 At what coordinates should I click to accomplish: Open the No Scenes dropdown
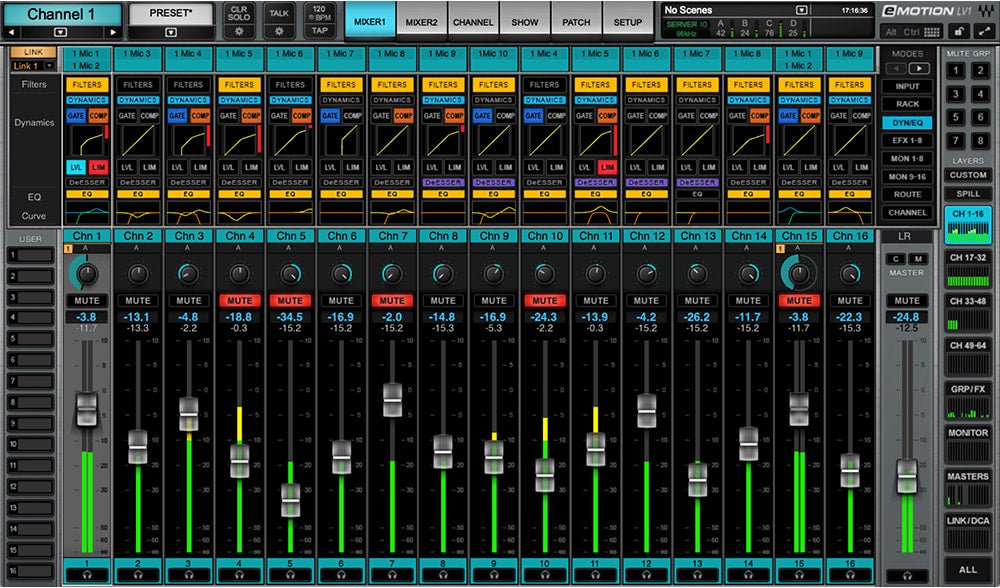802,10
